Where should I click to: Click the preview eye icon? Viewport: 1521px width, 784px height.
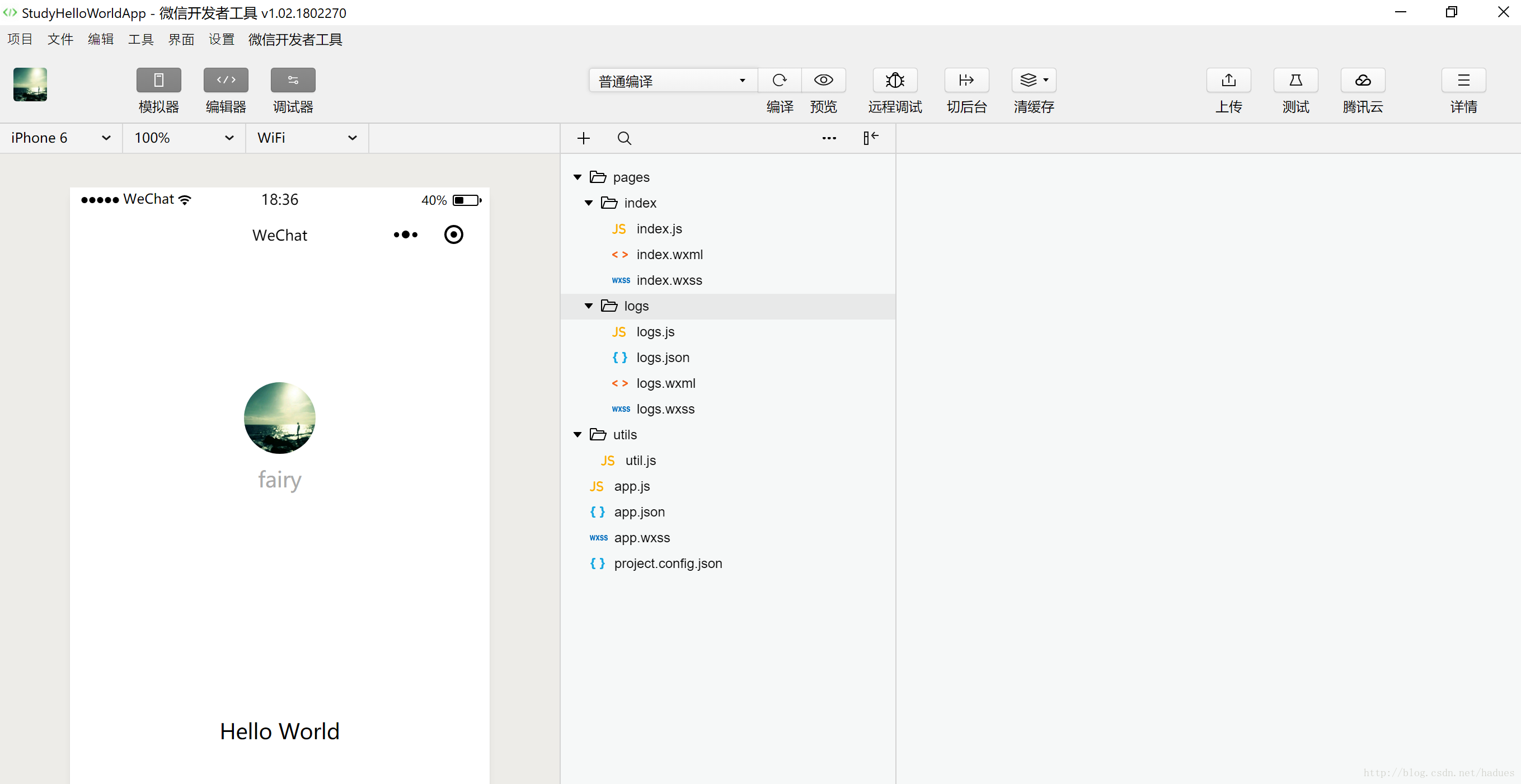click(x=823, y=80)
